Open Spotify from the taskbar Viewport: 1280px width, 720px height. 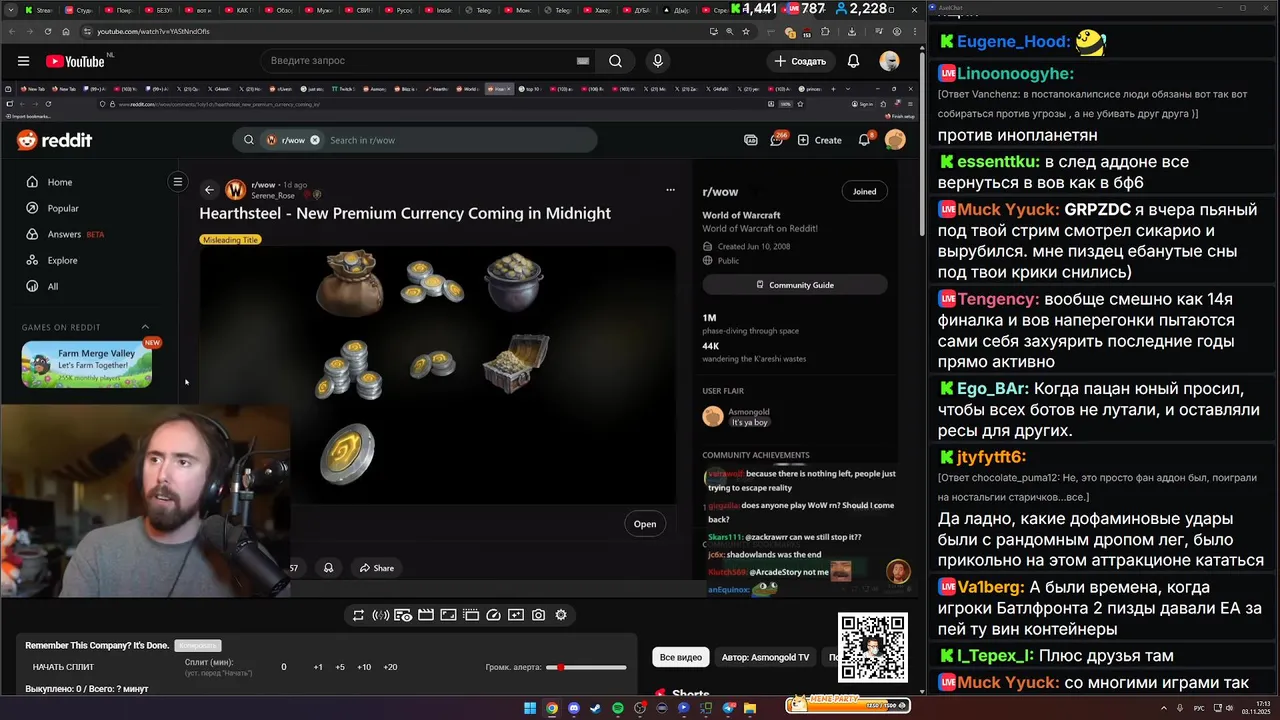[618, 708]
